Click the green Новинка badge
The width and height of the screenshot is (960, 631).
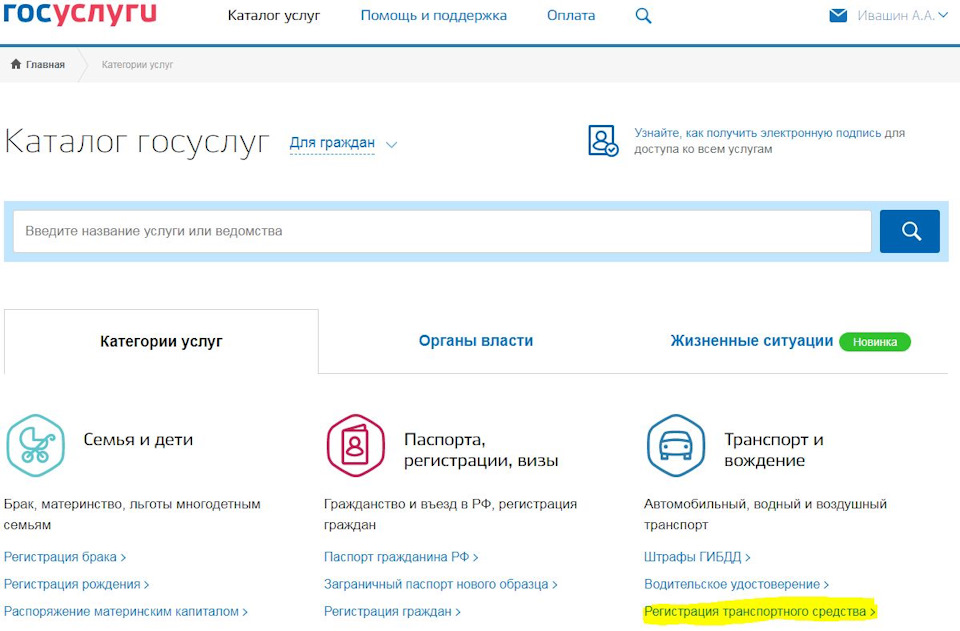pyautogui.click(x=875, y=342)
